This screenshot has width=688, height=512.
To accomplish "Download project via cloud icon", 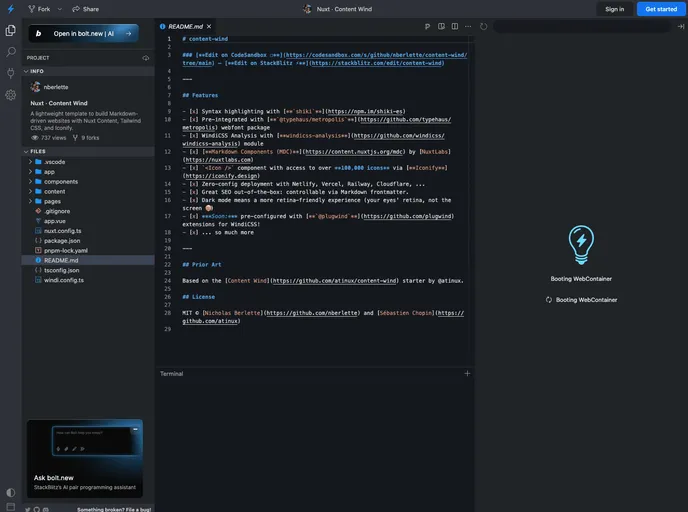I will [146, 58].
